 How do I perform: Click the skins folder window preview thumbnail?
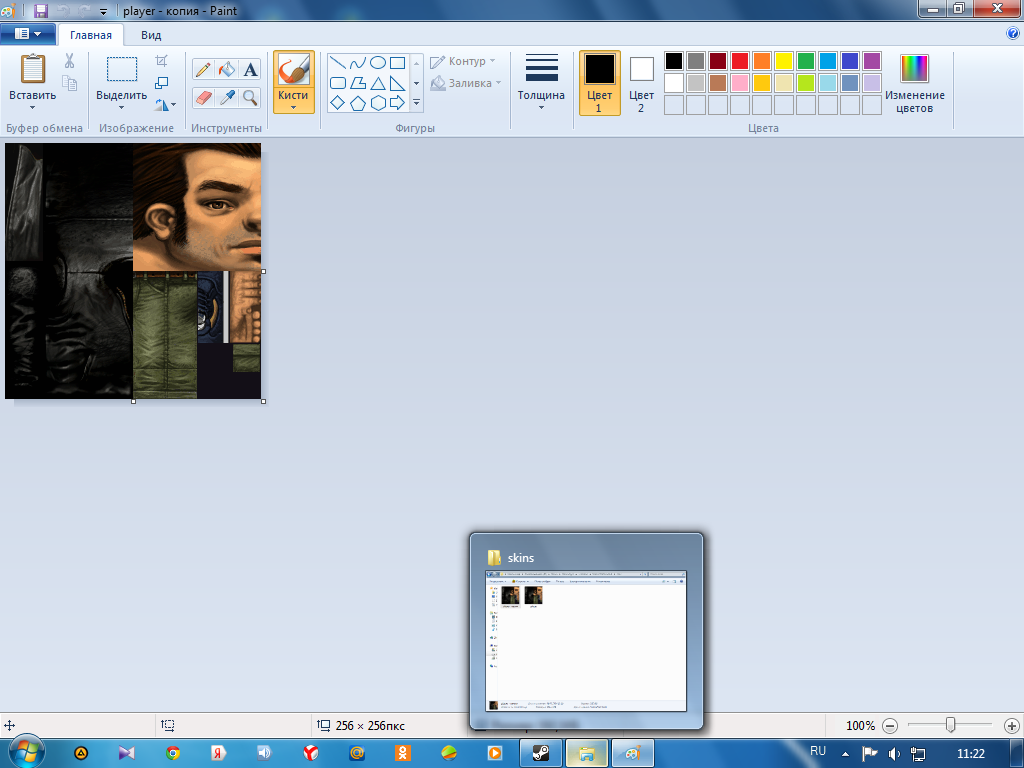point(586,641)
